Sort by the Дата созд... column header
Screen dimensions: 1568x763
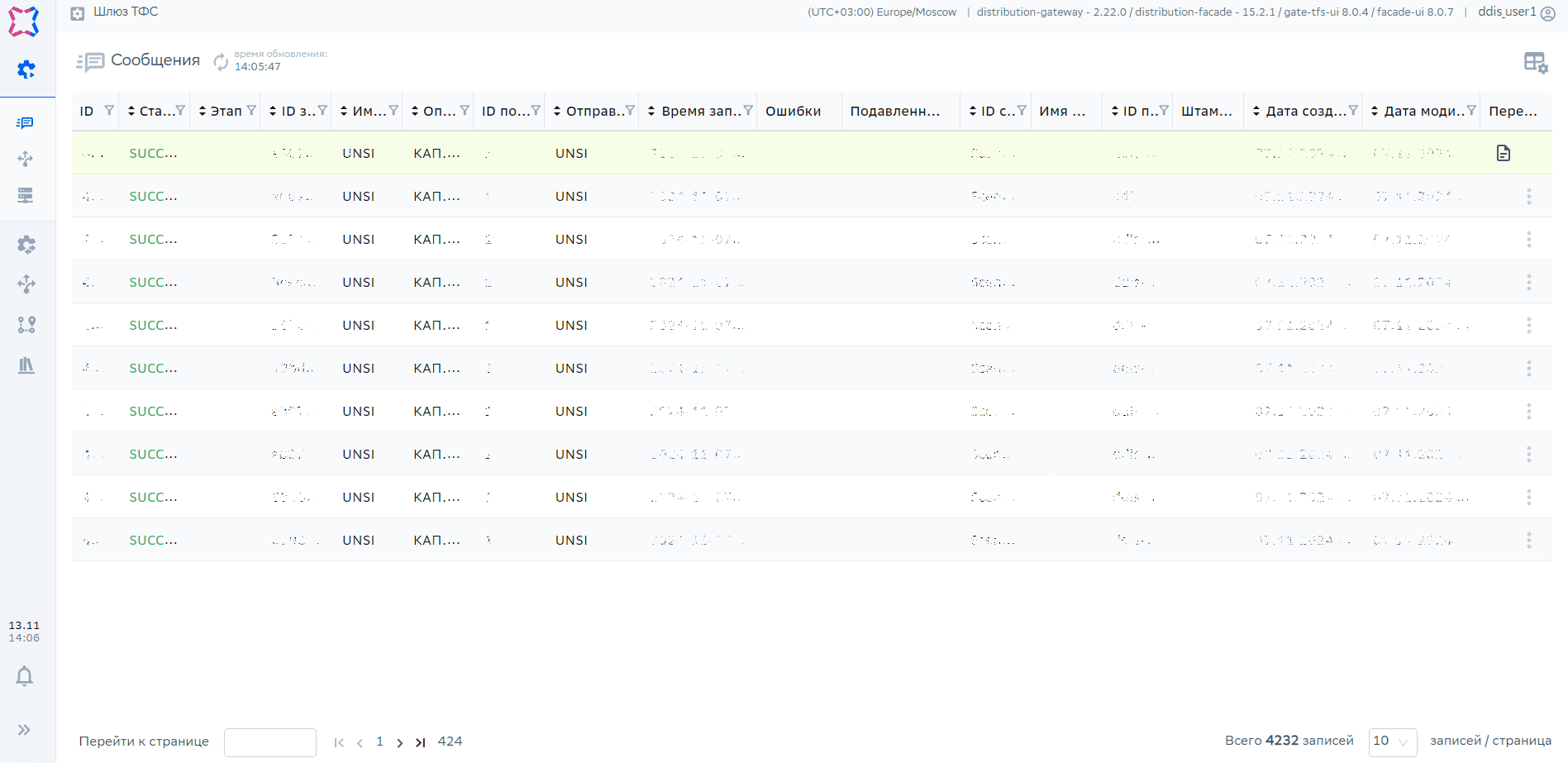(x=1300, y=111)
